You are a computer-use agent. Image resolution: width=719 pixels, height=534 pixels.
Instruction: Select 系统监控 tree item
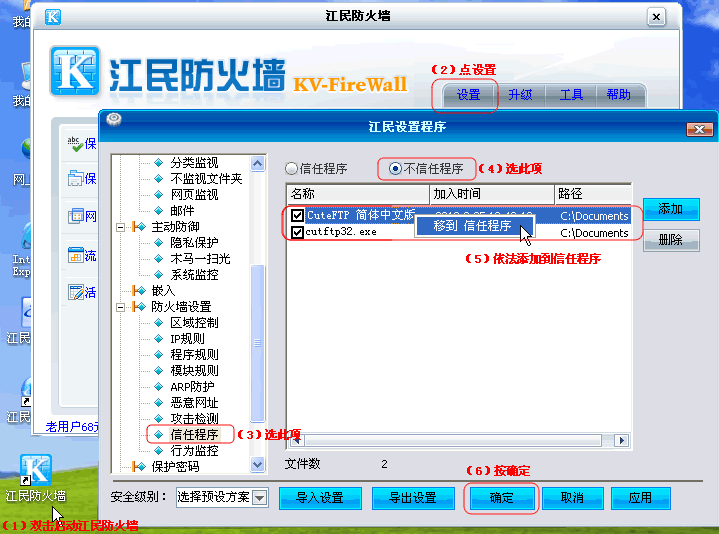tap(194, 275)
